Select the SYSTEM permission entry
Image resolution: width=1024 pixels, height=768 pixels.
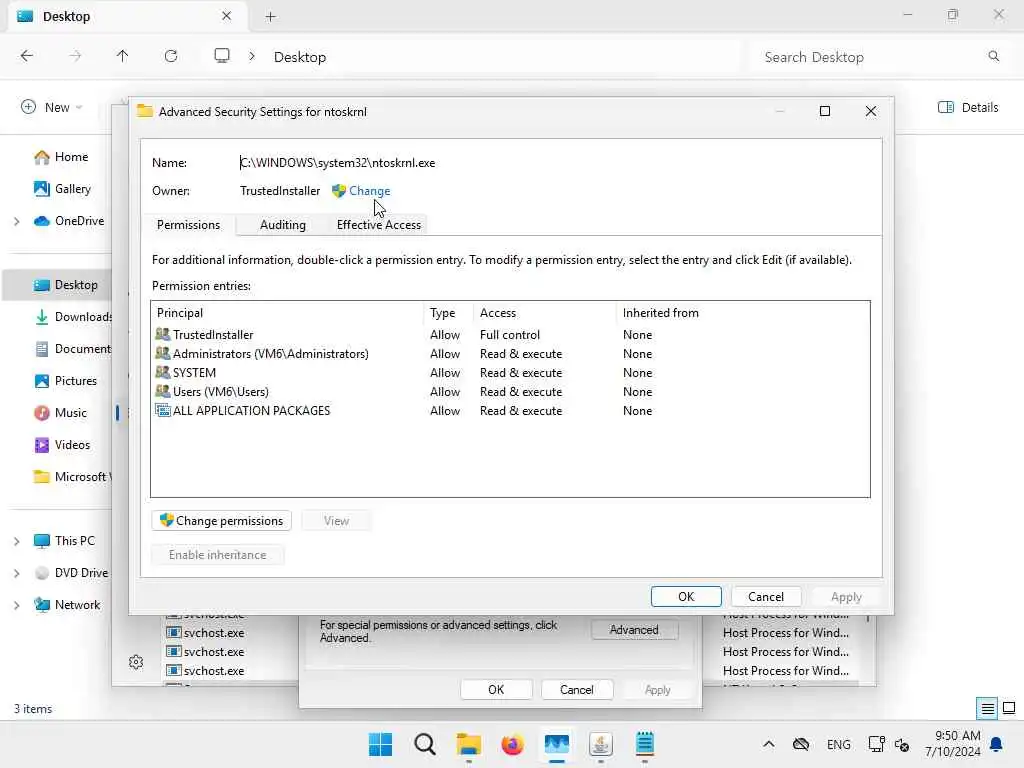tap(509, 372)
